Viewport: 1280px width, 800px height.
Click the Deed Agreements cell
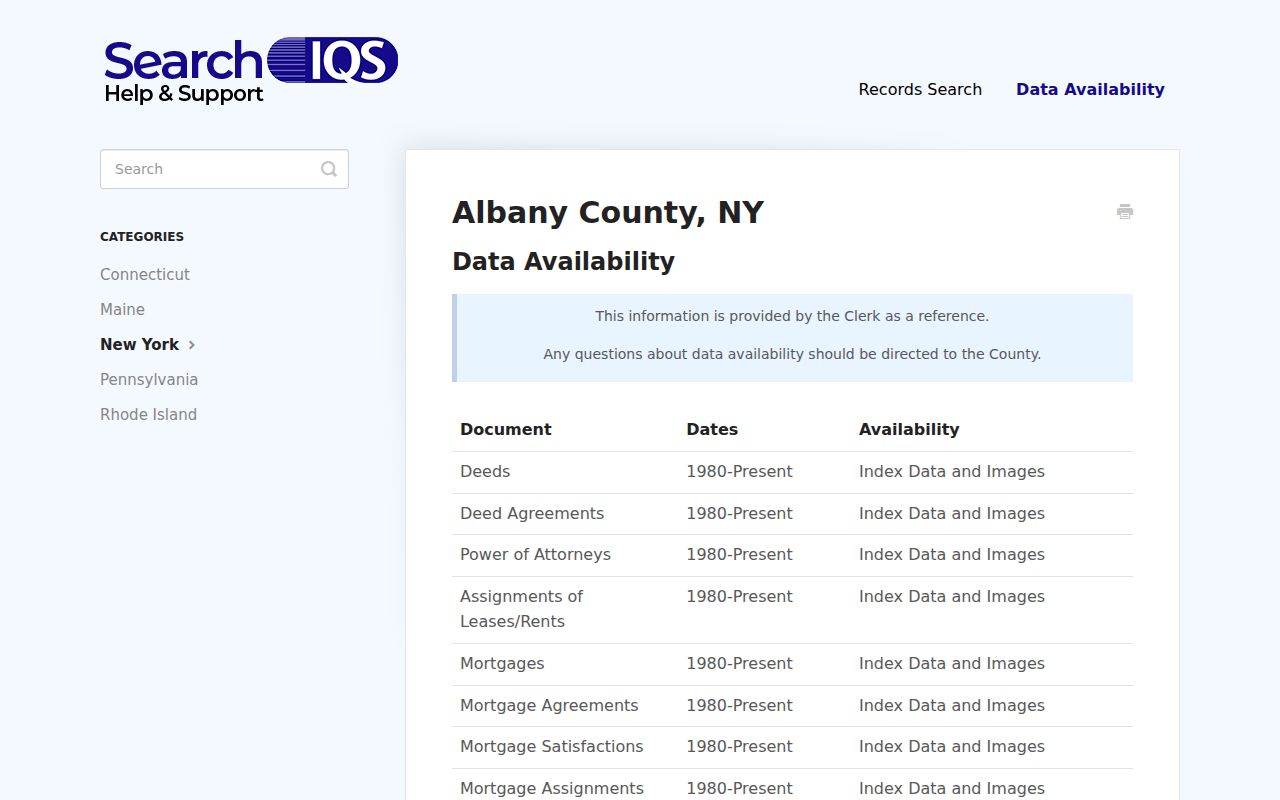click(532, 513)
